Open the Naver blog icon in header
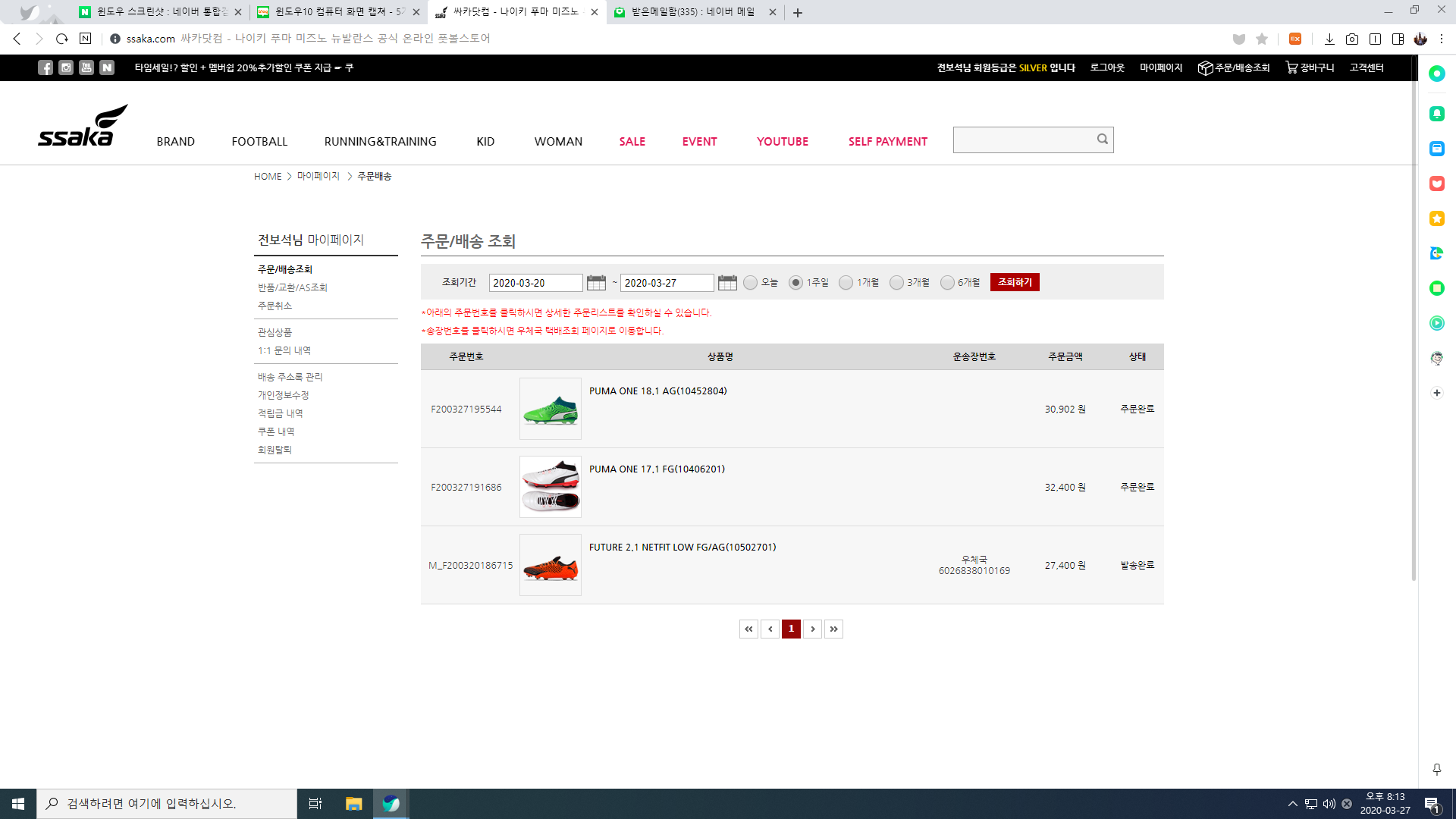 (107, 67)
